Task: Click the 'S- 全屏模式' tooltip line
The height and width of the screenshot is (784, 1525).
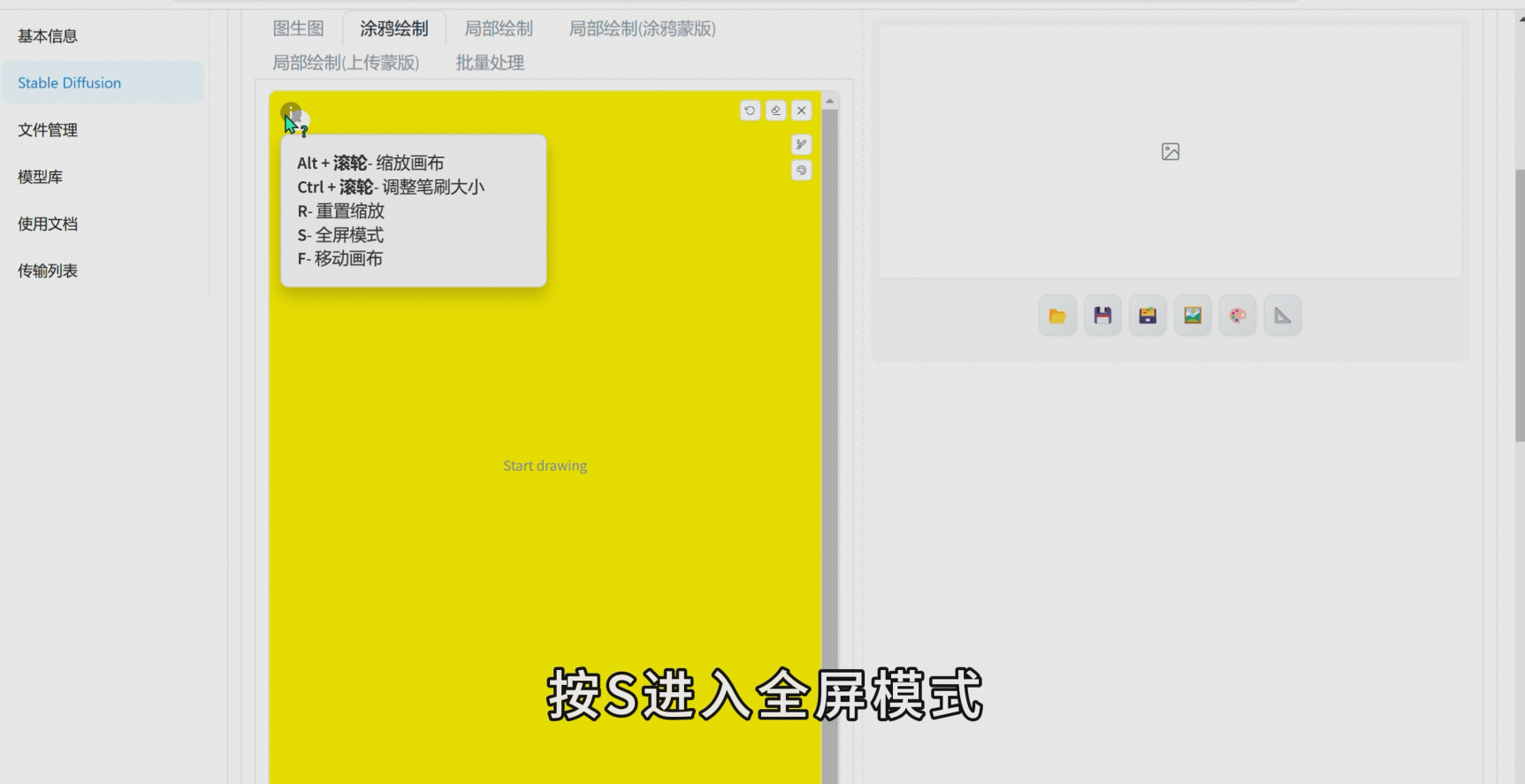Action: [x=340, y=235]
